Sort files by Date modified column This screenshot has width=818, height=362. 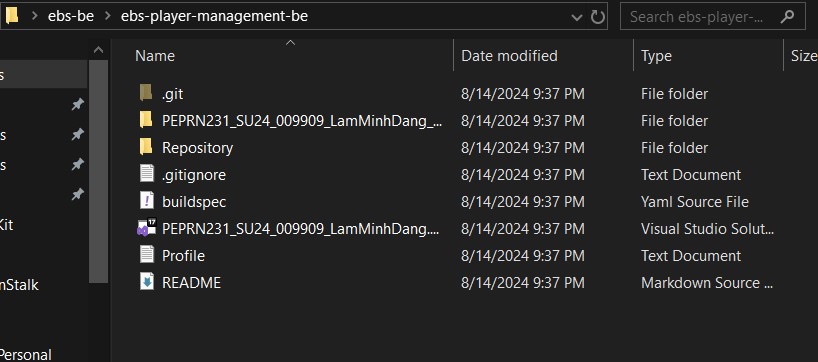click(x=509, y=56)
